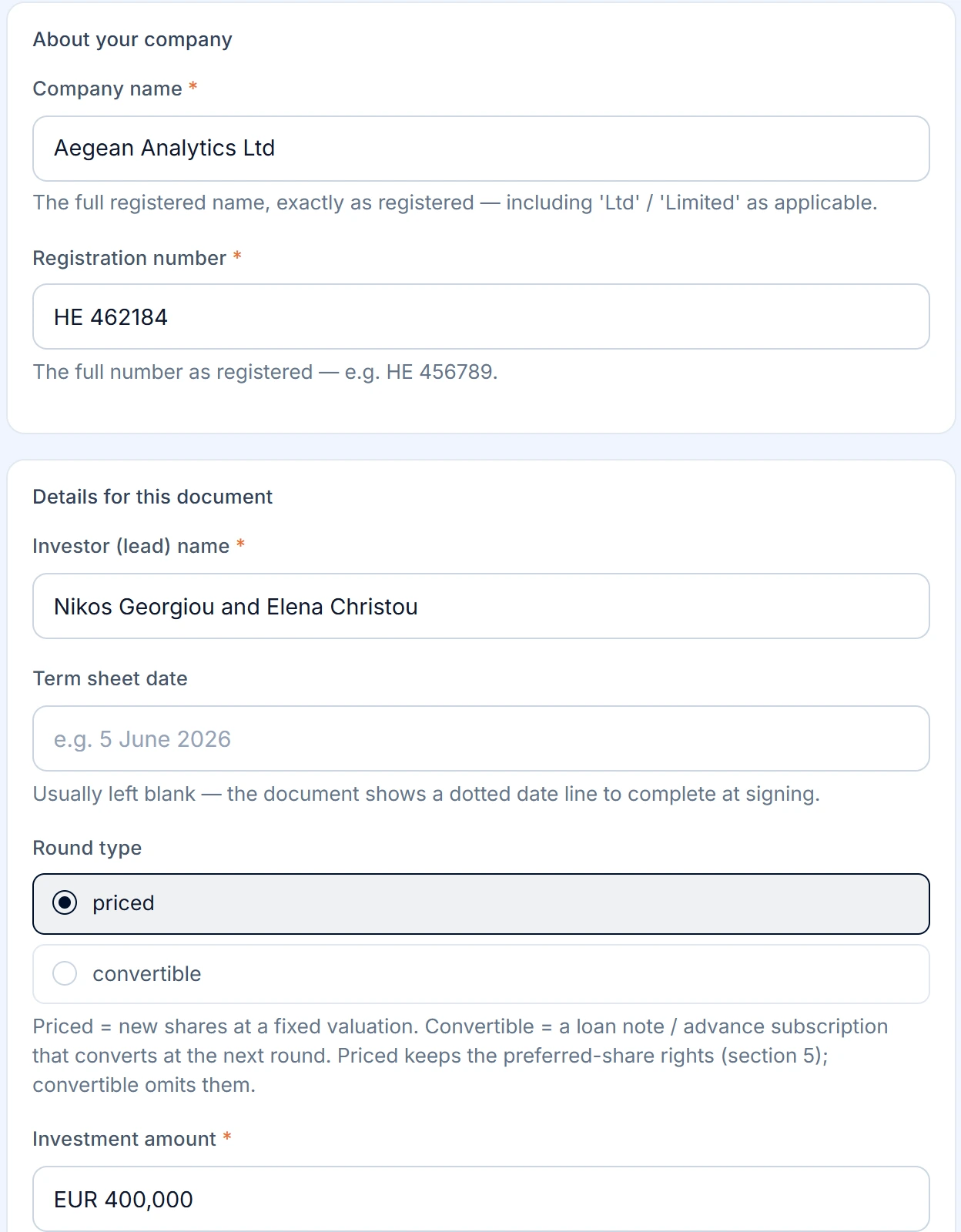Click the Round type label
This screenshot has width=961, height=1232.
[87, 848]
